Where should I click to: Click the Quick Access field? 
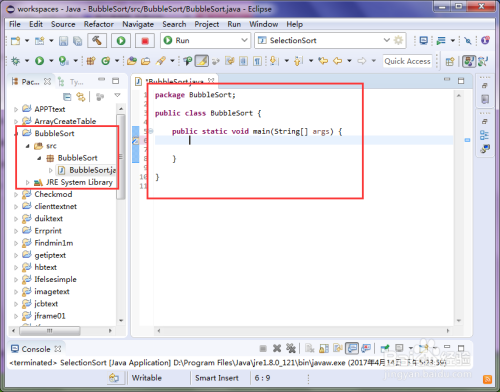click(407, 61)
